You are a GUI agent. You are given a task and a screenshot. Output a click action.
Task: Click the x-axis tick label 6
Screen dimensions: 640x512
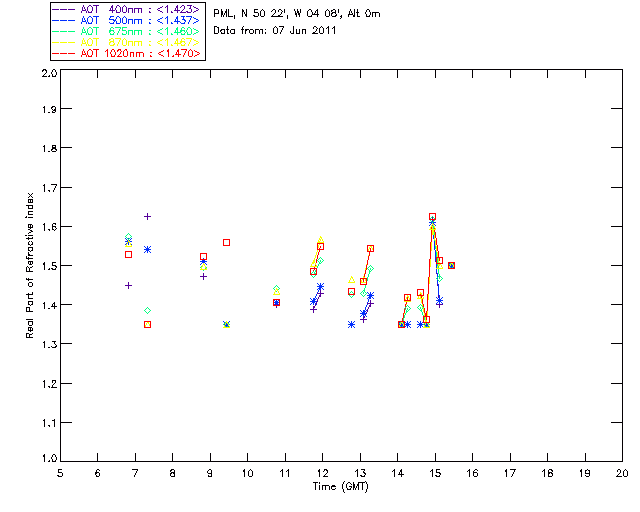point(98,473)
